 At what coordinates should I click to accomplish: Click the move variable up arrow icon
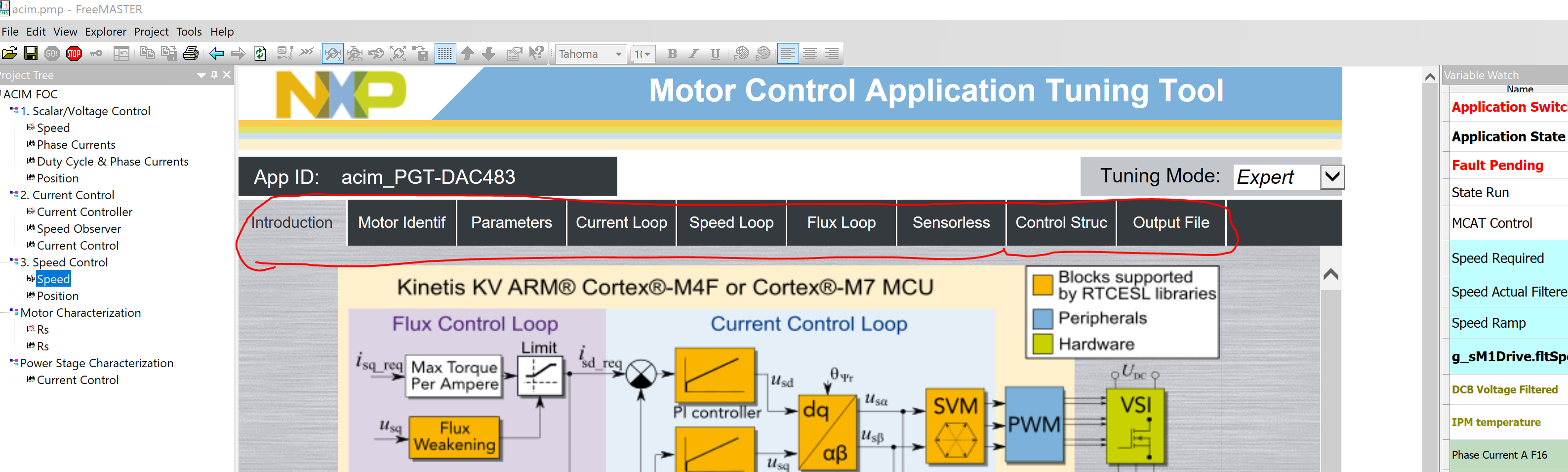468,53
